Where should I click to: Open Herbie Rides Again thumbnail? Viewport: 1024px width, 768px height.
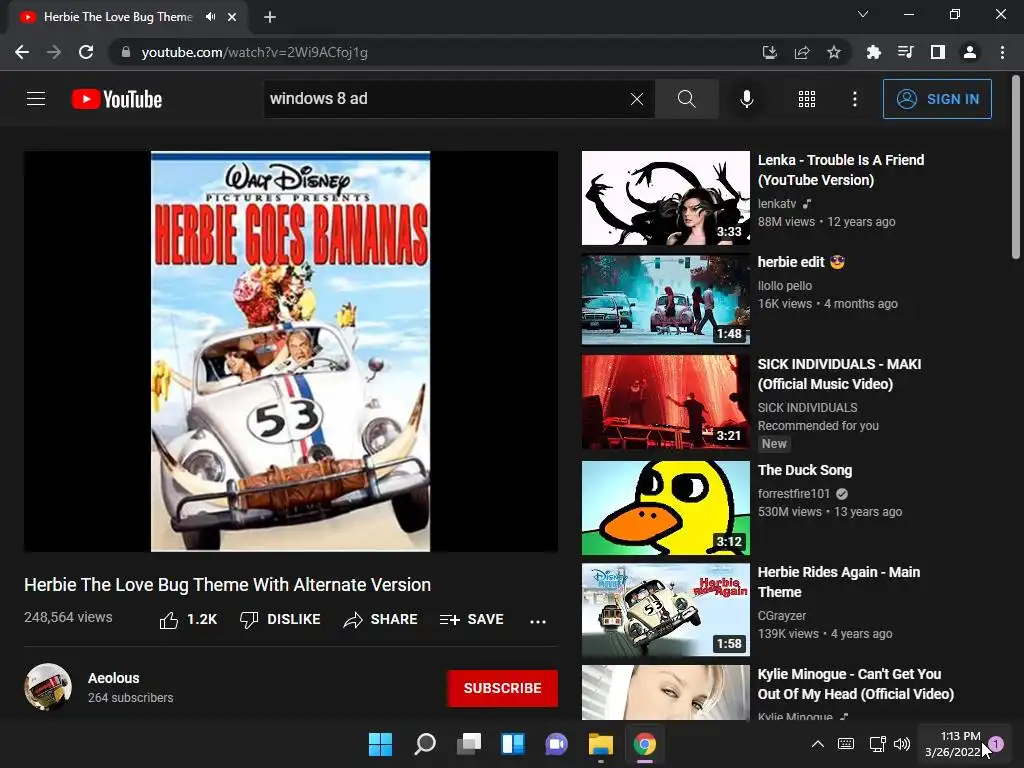tap(665, 610)
